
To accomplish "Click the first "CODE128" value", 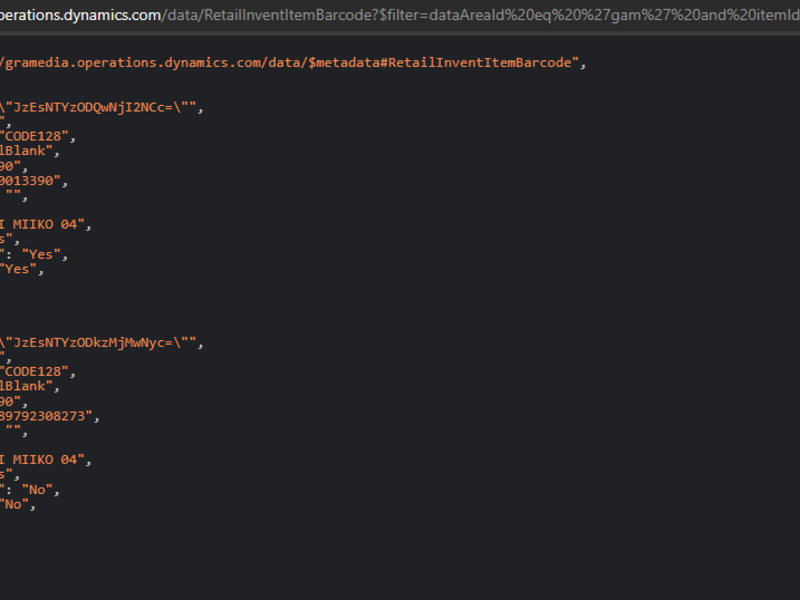I will pos(38,137).
